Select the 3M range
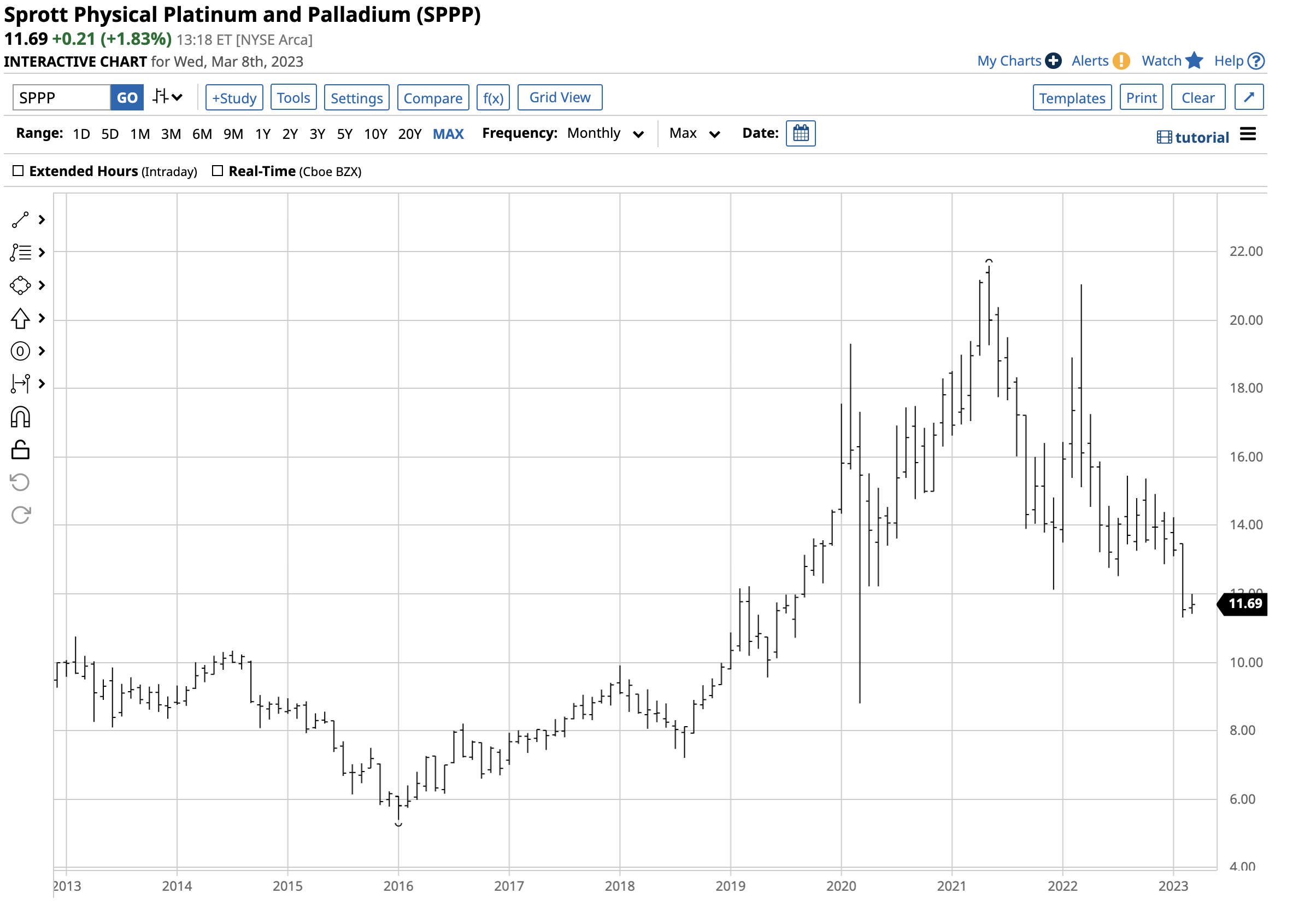Viewport: 1316px width, 923px height. 171,134
